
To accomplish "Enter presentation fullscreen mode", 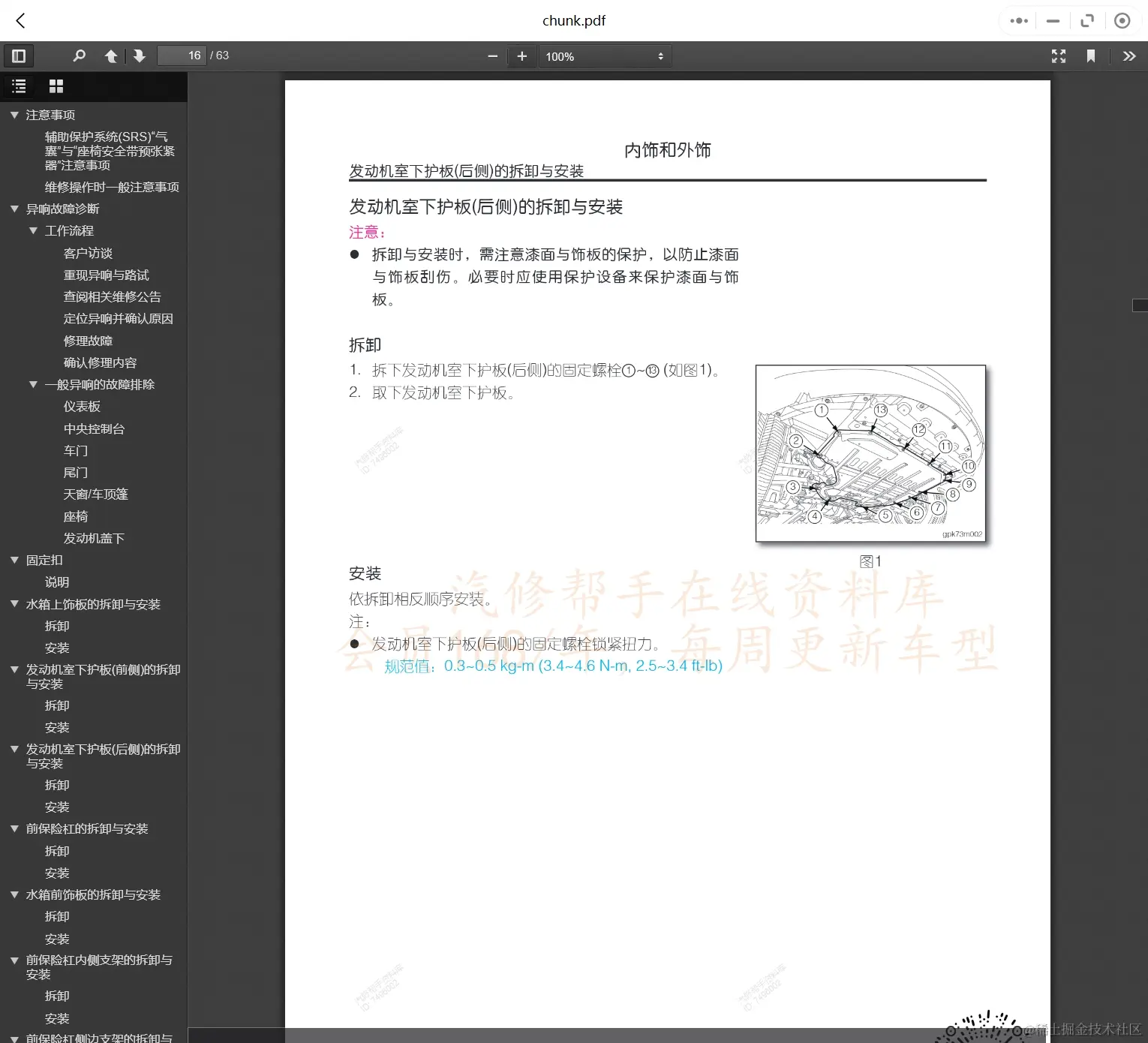I will tap(1058, 56).
